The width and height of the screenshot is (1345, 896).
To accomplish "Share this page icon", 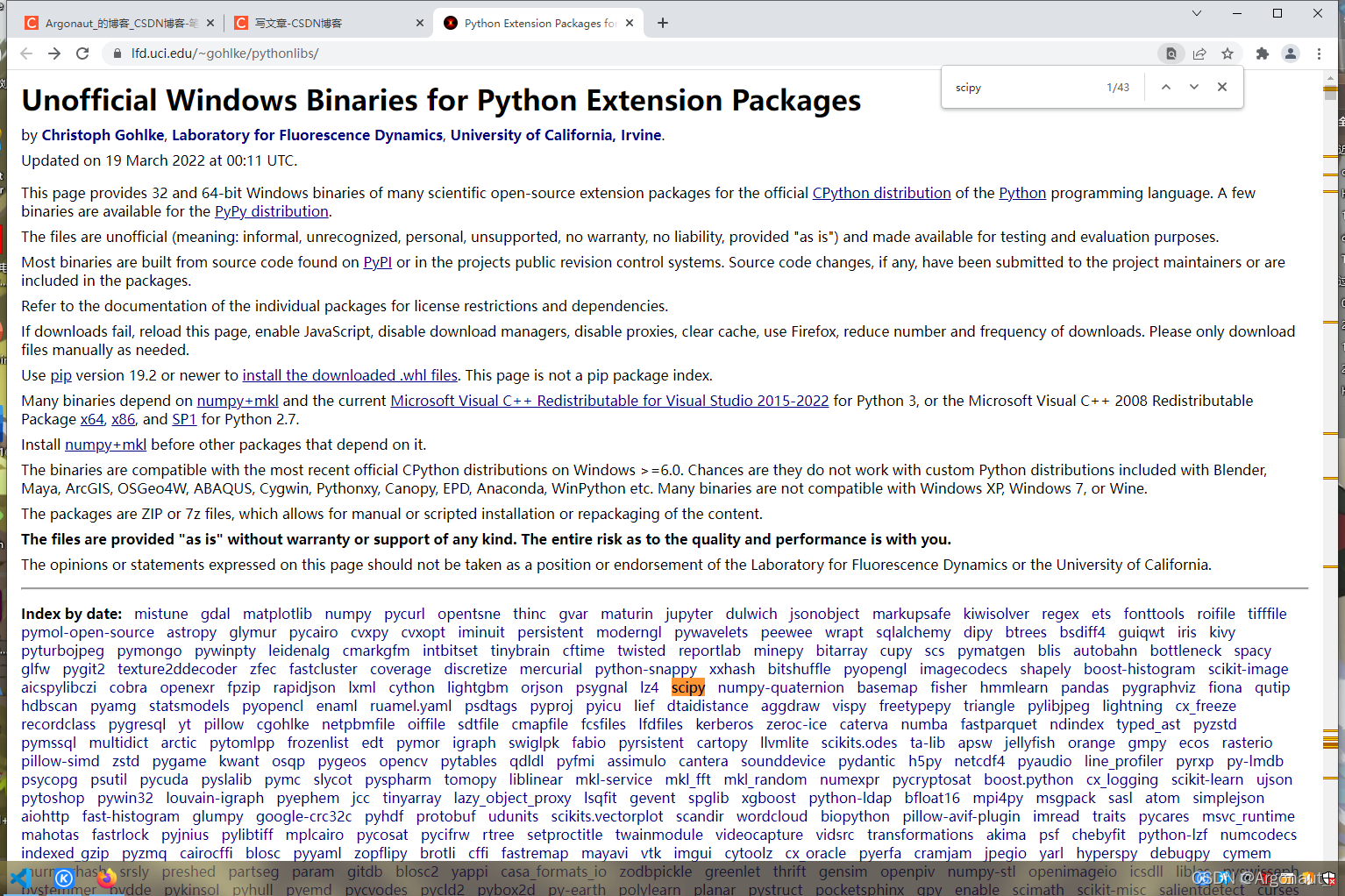I will (1199, 53).
